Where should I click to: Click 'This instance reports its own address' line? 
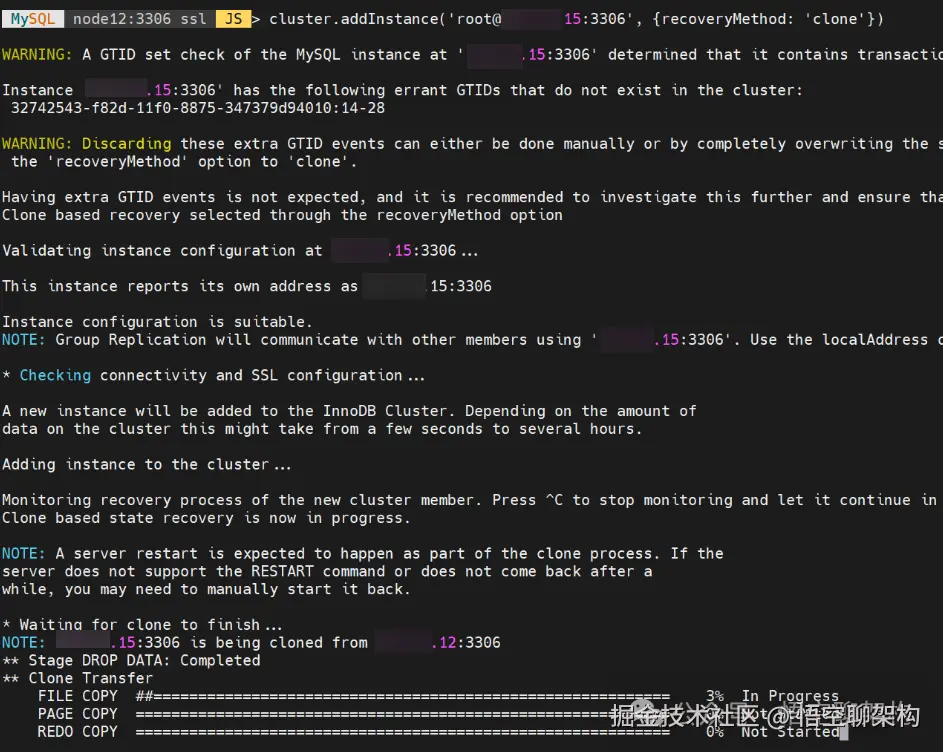[247, 286]
